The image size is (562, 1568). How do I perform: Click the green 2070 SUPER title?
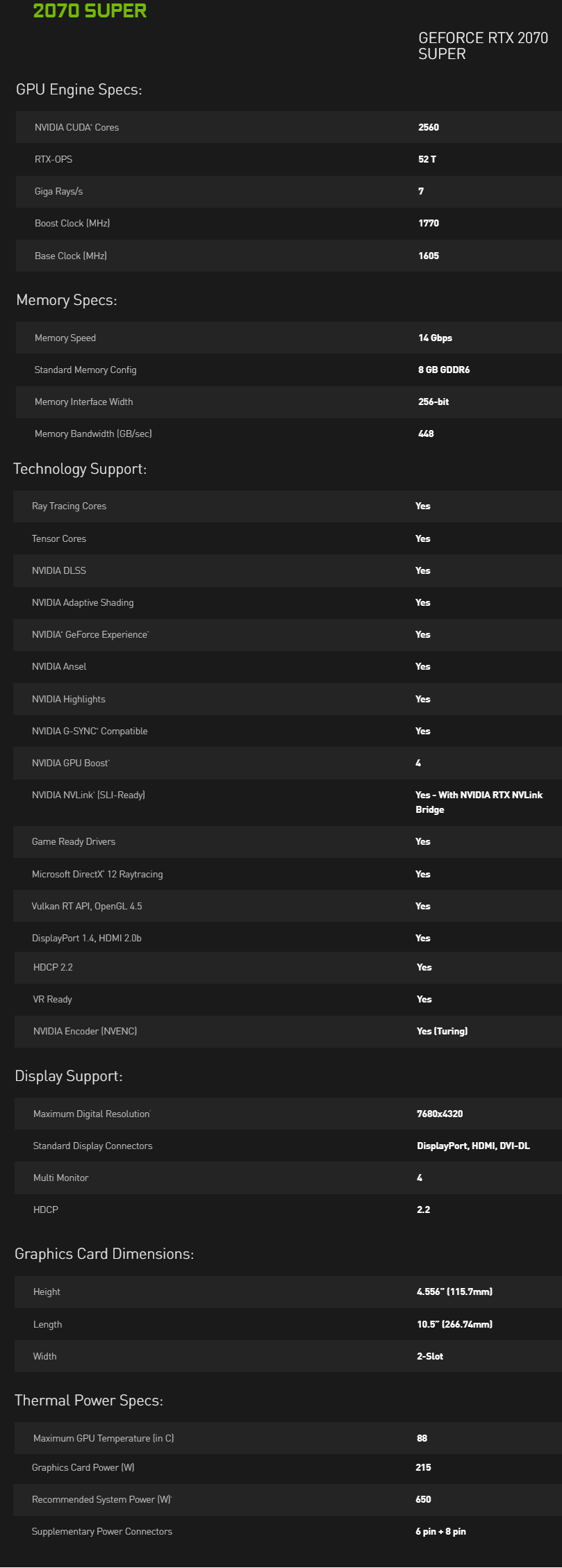(90, 11)
